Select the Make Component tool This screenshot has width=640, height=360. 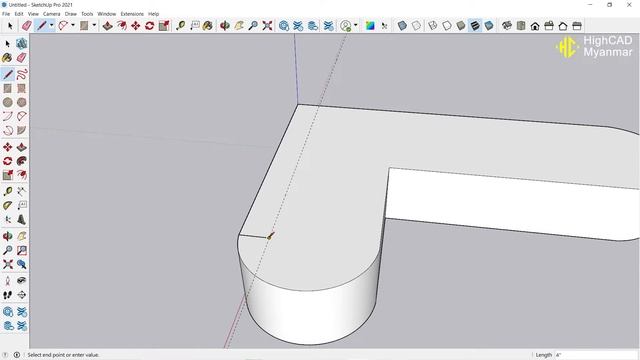click(22, 44)
